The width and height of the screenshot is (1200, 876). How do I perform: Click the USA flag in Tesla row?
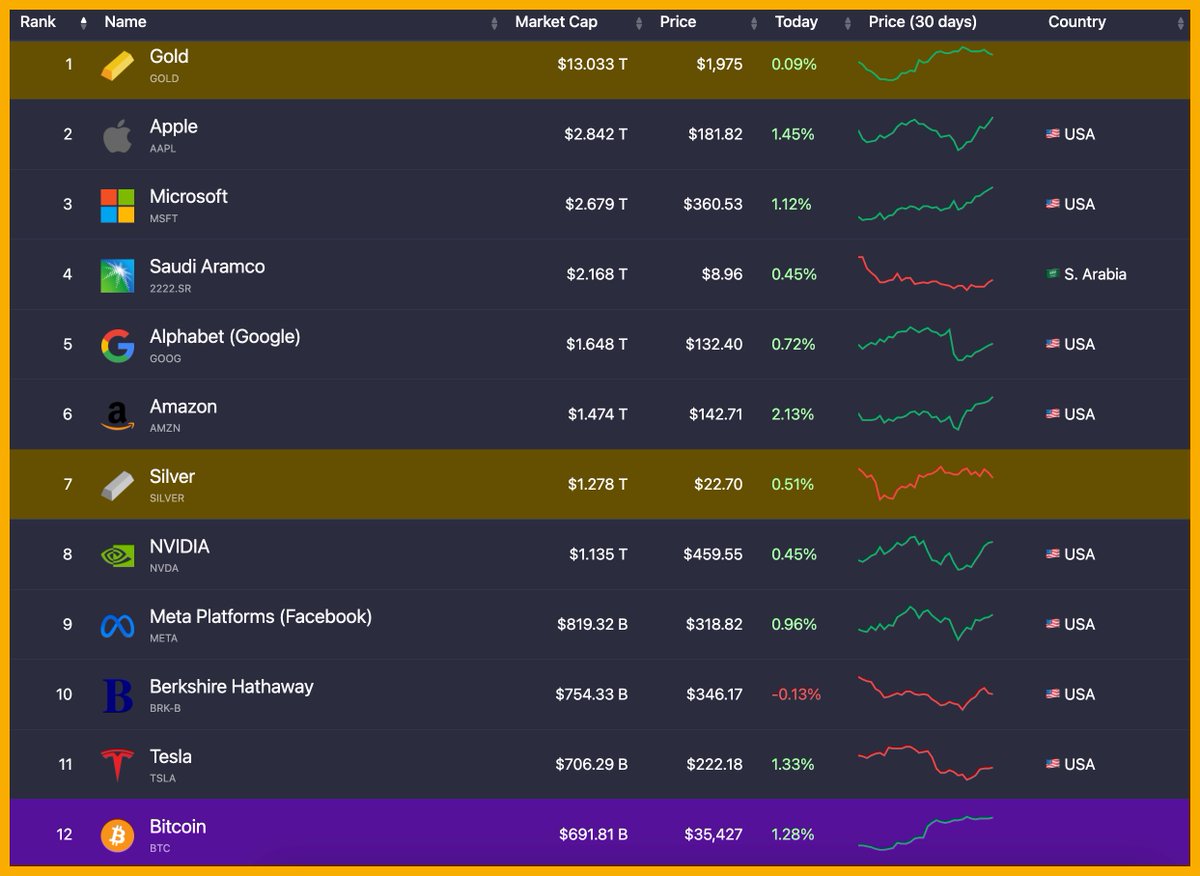pyautogui.click(x=1053, y=764)
